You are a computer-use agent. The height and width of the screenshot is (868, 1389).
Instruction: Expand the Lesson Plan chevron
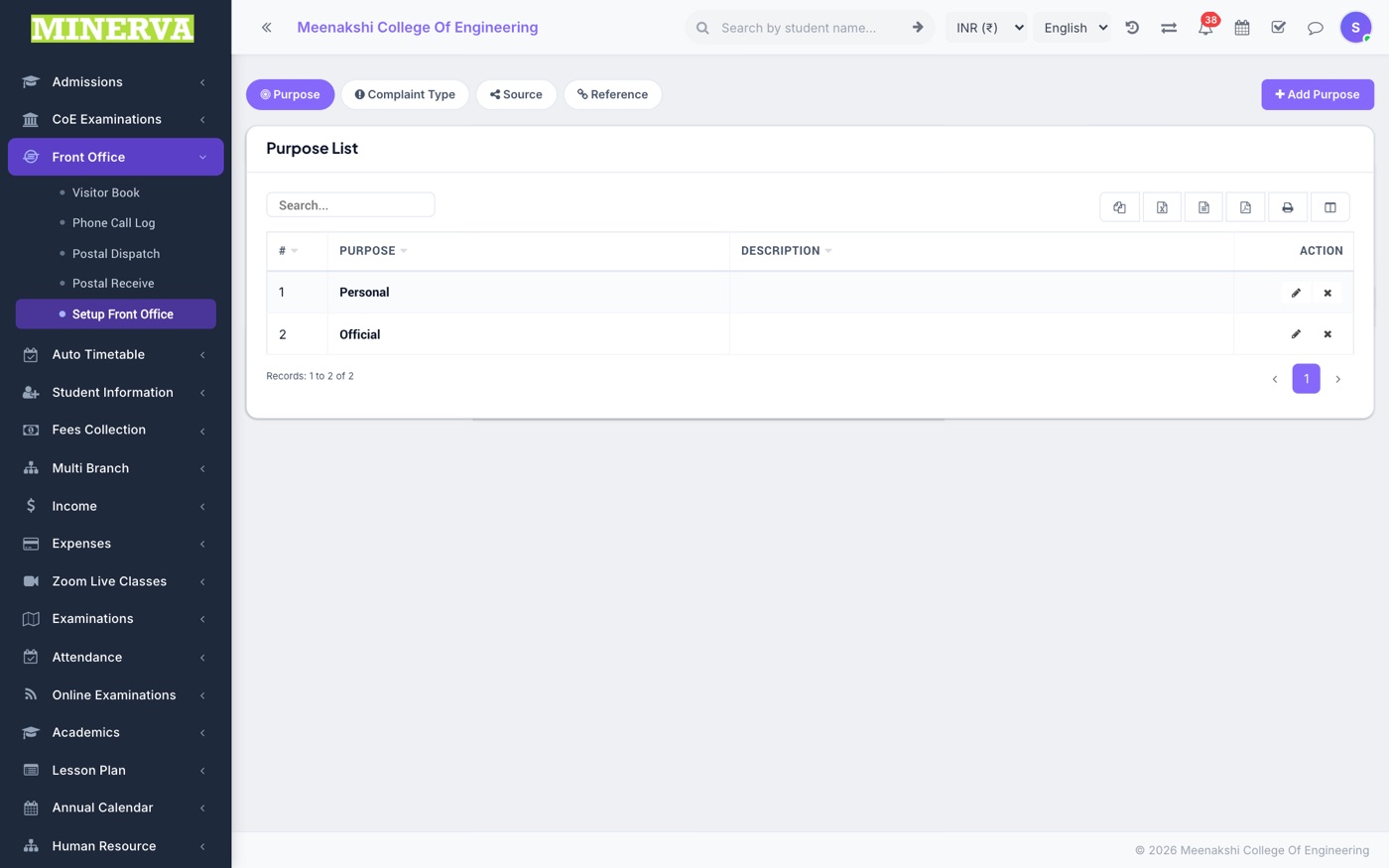point(202,771)
